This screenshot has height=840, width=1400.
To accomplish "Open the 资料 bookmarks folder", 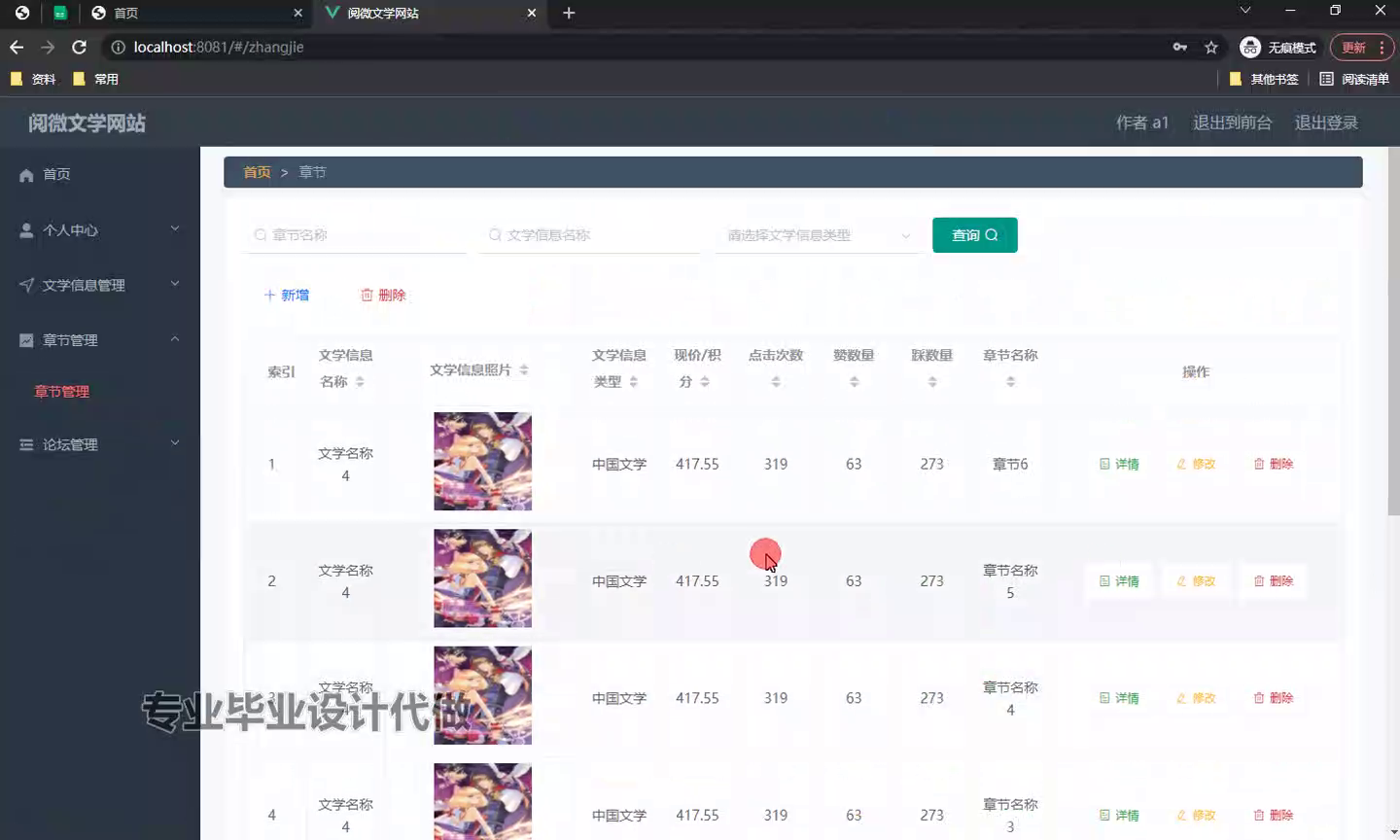I will tap(33, 79).
